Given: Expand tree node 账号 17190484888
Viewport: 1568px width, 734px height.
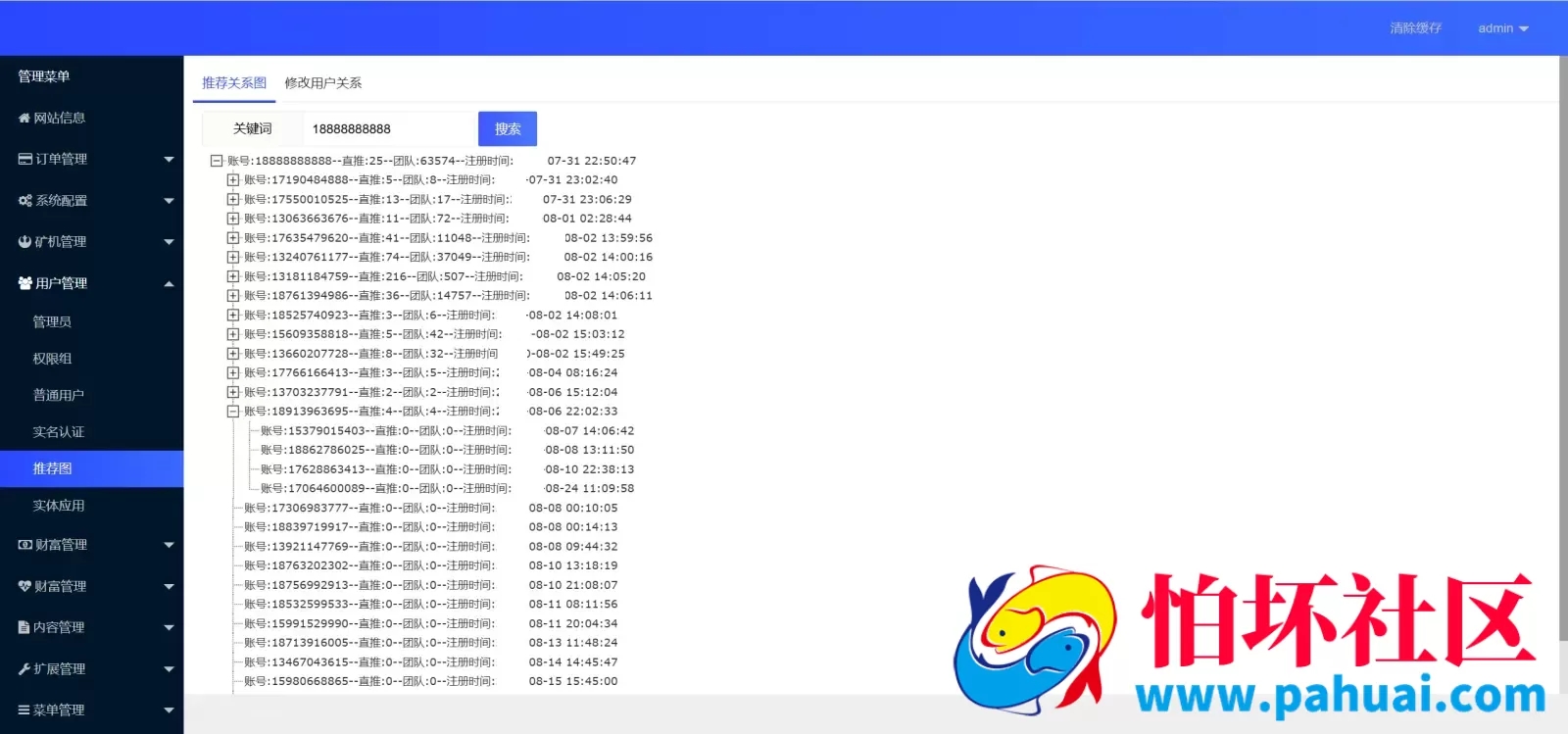Looking at the screenshot, I should click(x=233, y=180).
